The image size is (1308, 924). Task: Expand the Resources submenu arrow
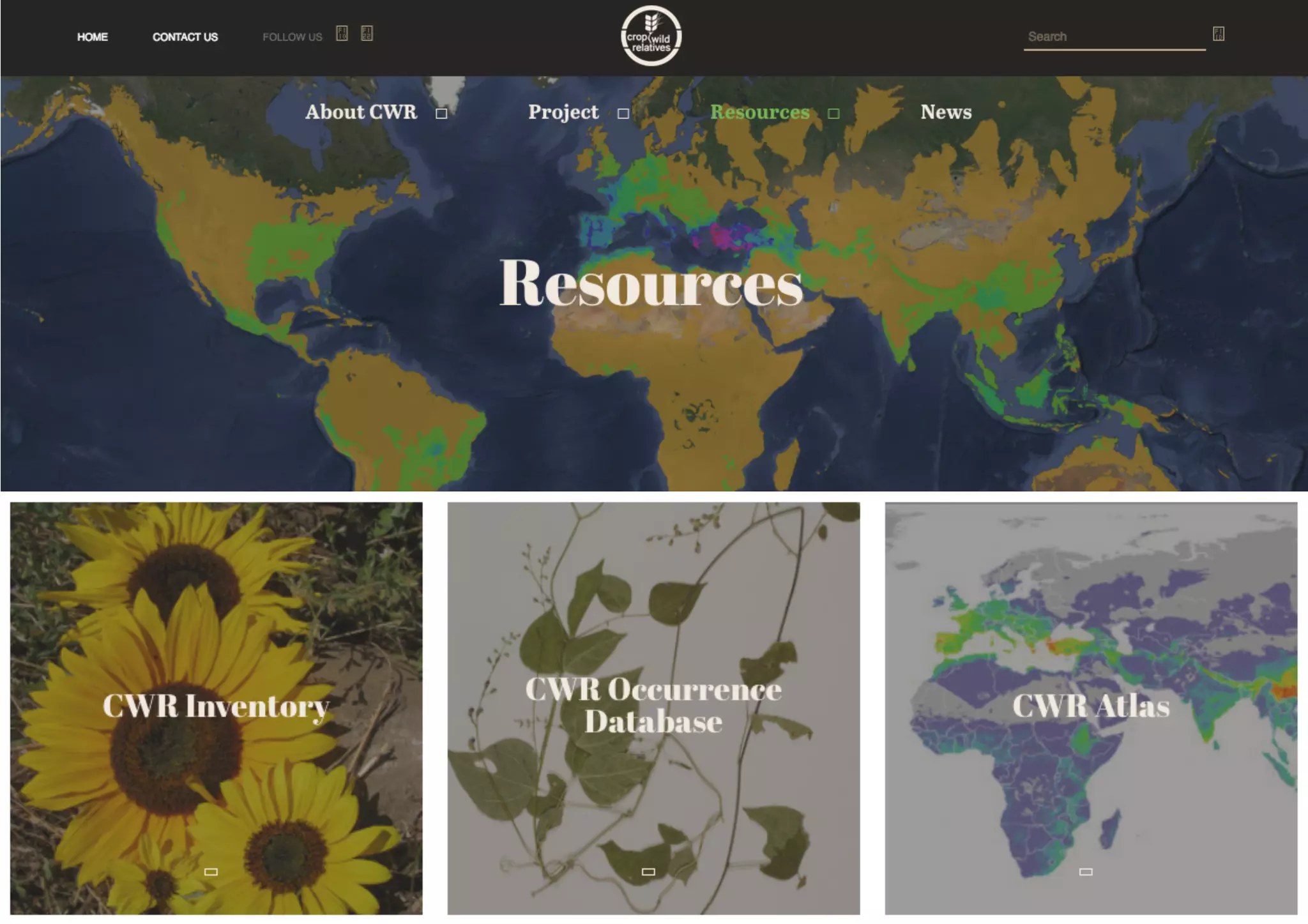833,114
